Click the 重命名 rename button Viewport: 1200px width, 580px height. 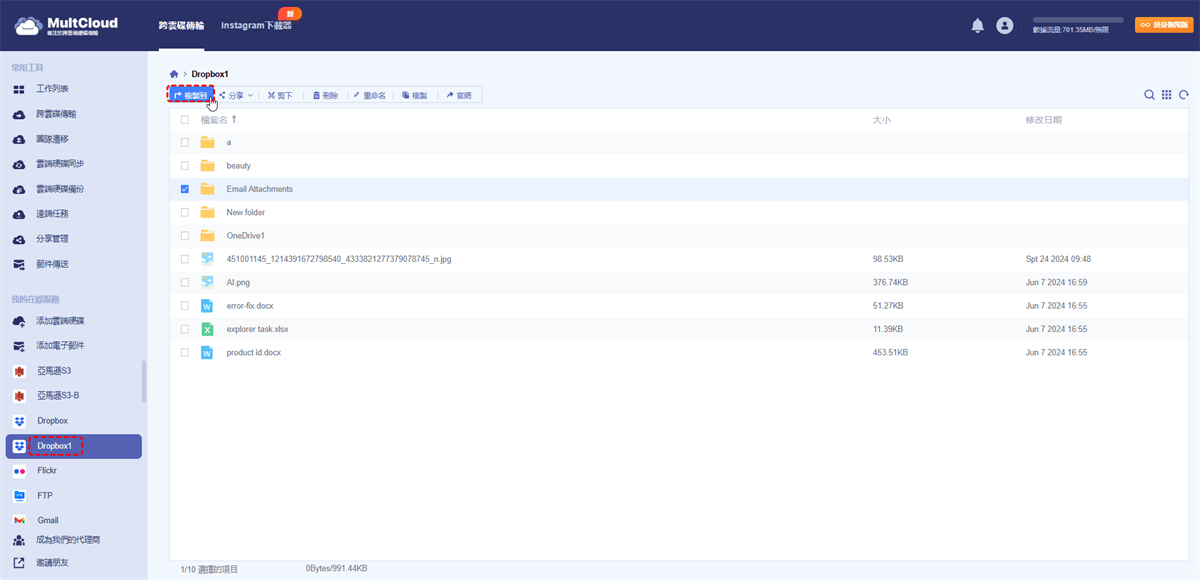369,95
